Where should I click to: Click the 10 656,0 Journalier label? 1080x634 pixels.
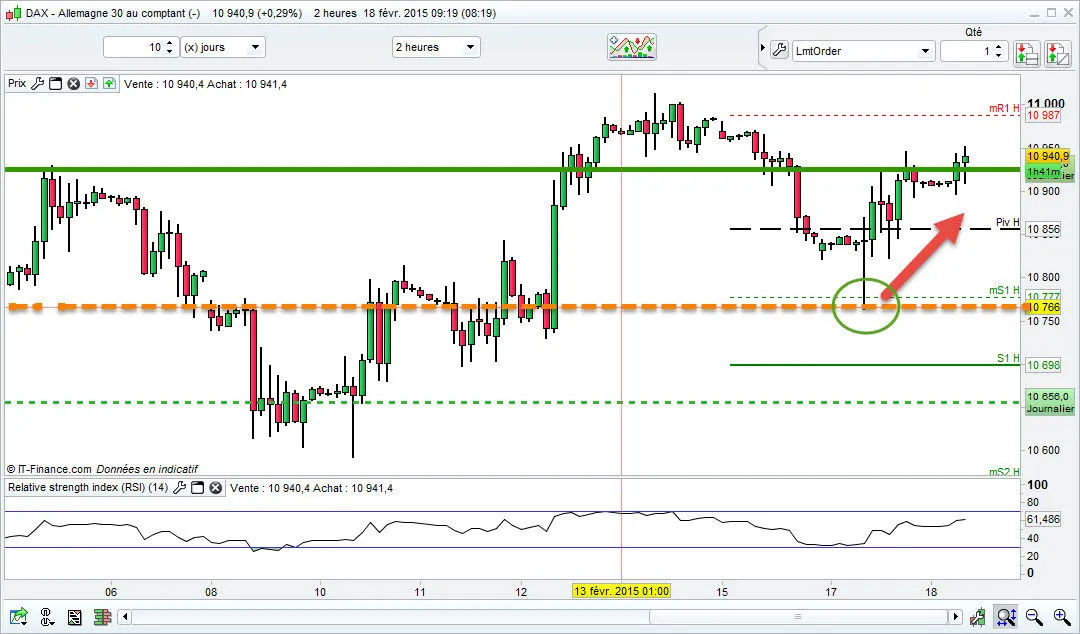coord(1050,402)
